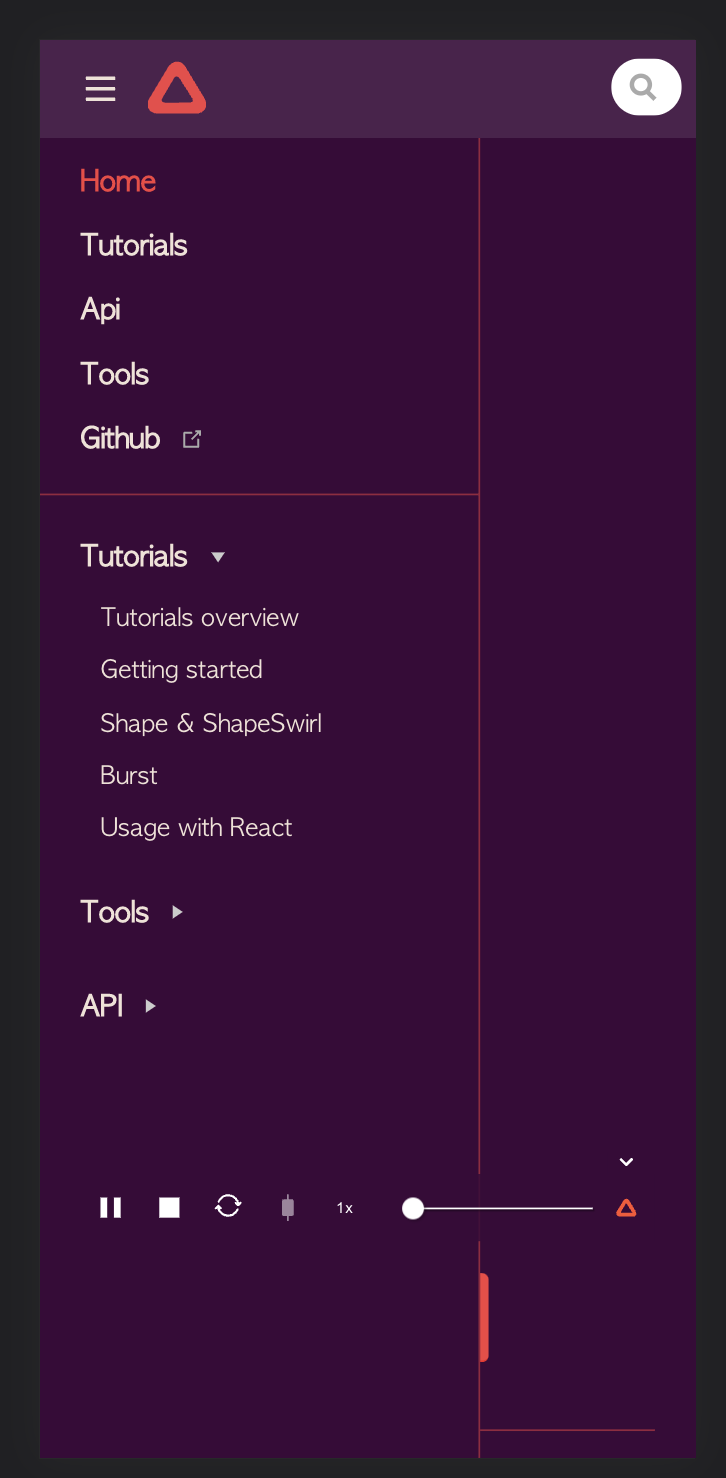
Task: Click the external link icon beside Github
Action: (192, 438)
